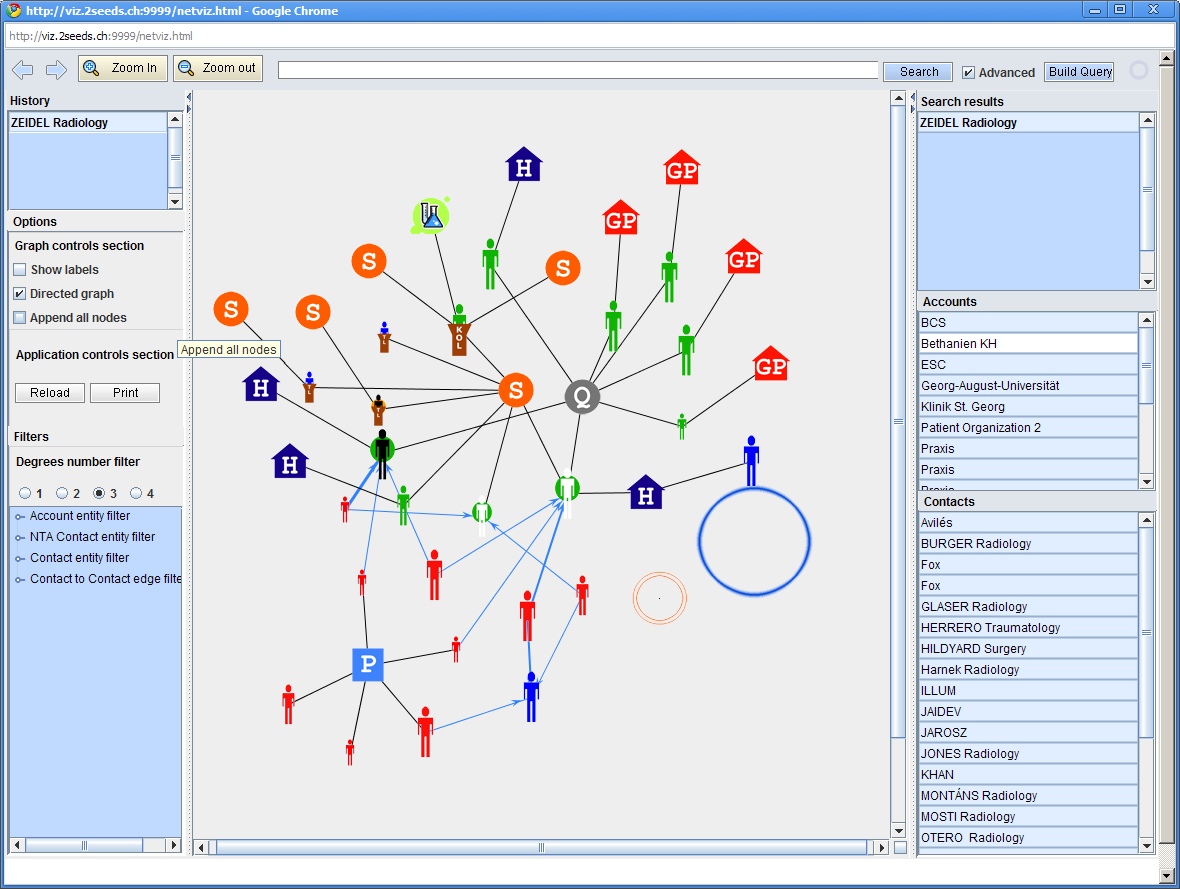Select Klinik St. Georg account
Viewport: 1180px width, 889px height.
coord(1027,407)
